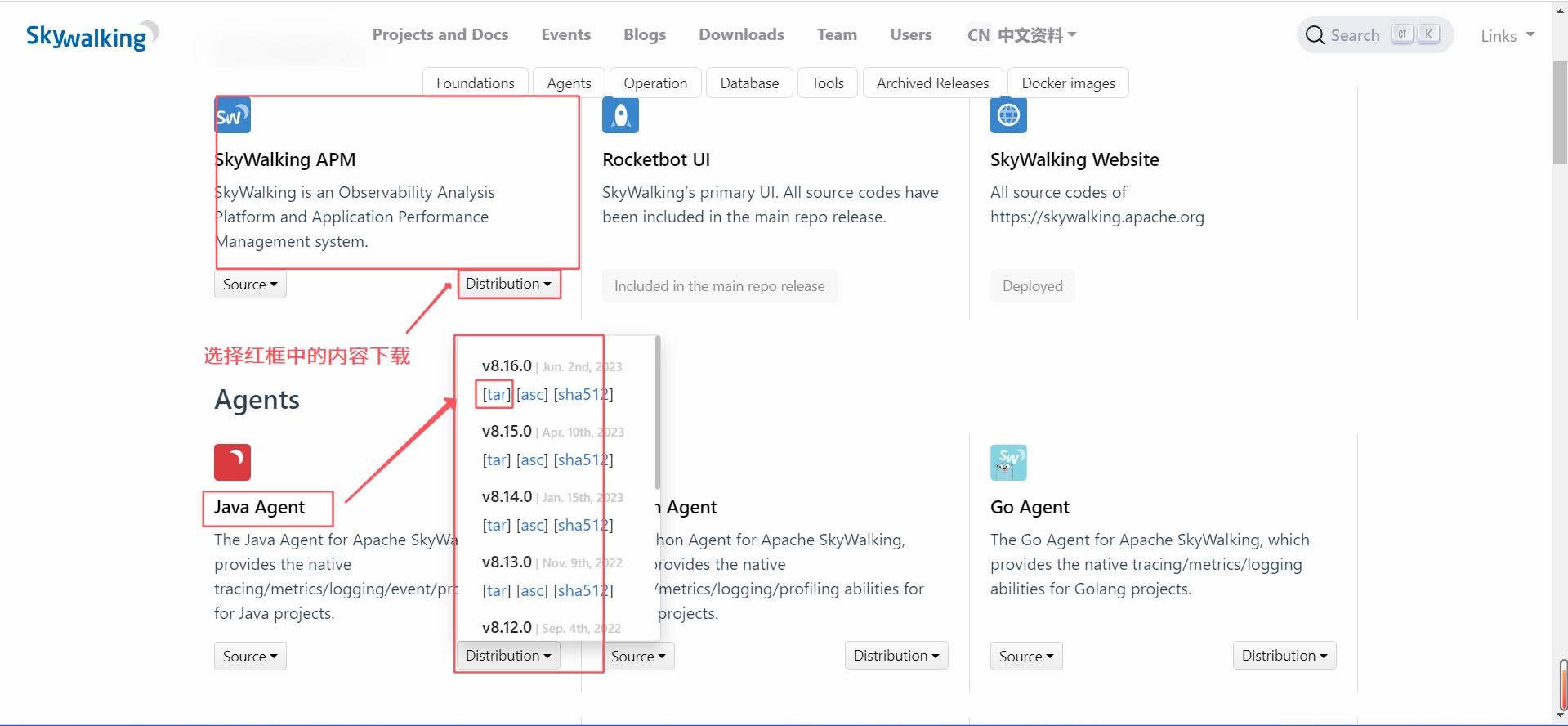Download v8.14.0 tar file
This screenshot has height=726, width=1568.
pos(496,525)
